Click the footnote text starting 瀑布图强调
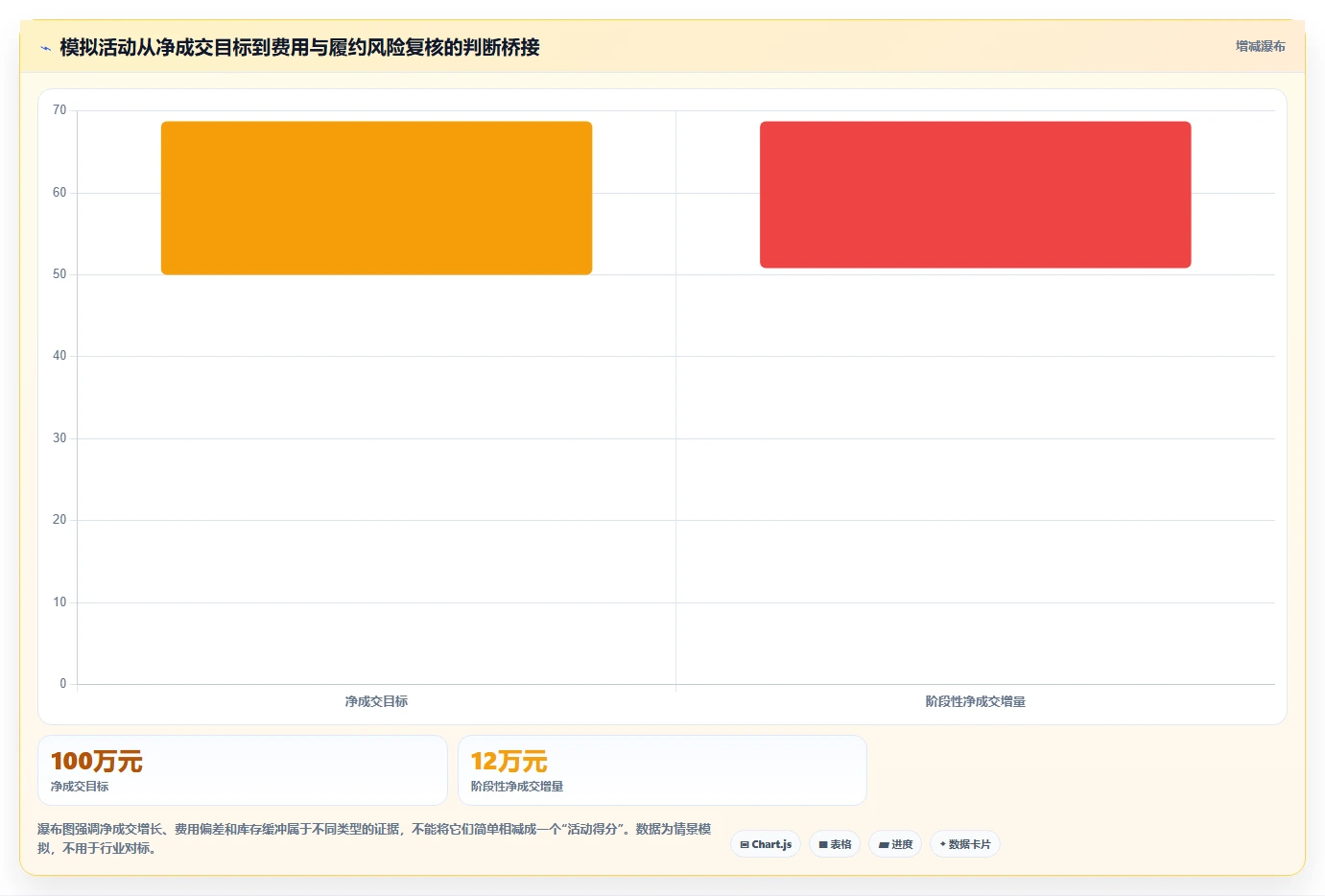This screenshot has height=896, width=1325. [x=374, y=838]
